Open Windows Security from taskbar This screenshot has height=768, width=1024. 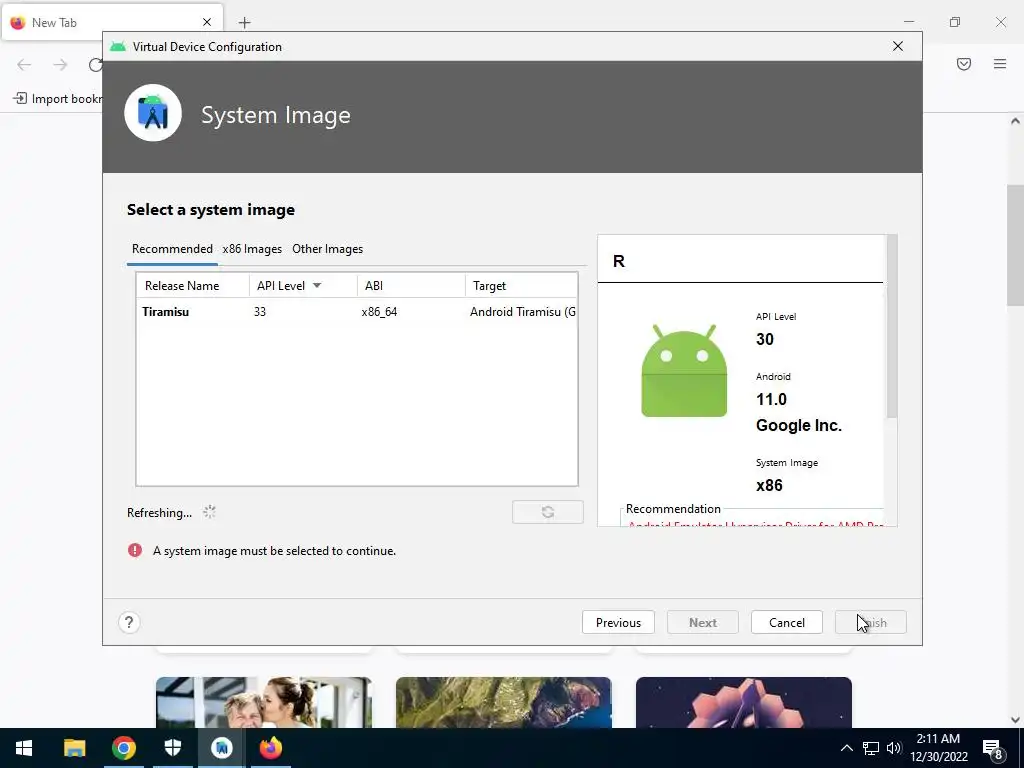[172, 748]
